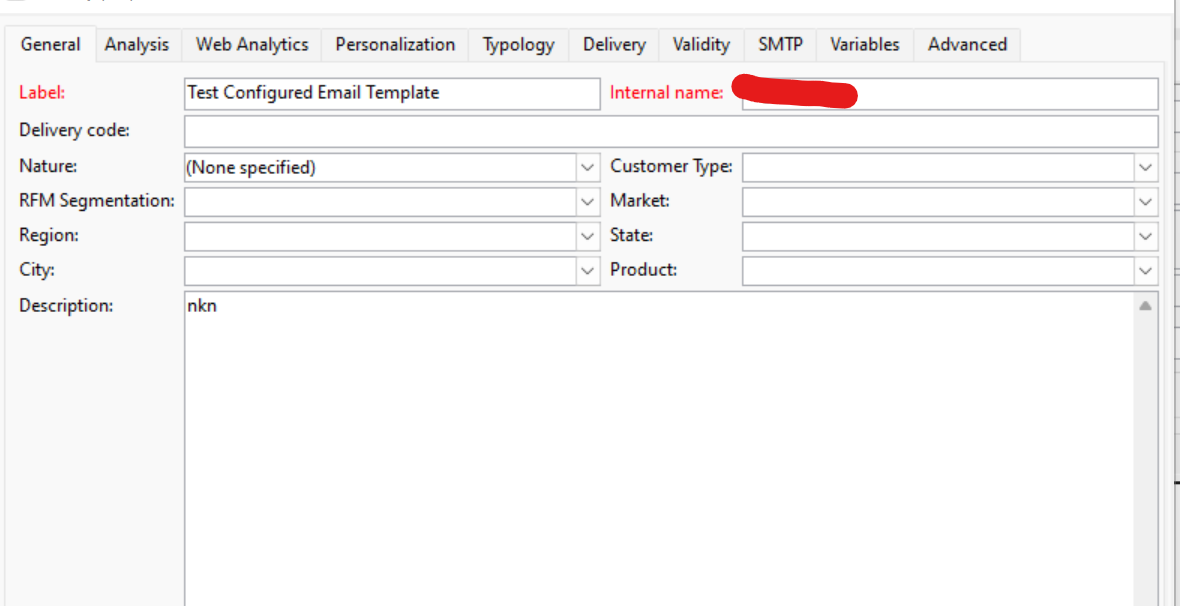Image resolution: width=1180 pixels, height=606 pixels.
Task: Focus the Delivery code input field
Action: click(670, 131)
